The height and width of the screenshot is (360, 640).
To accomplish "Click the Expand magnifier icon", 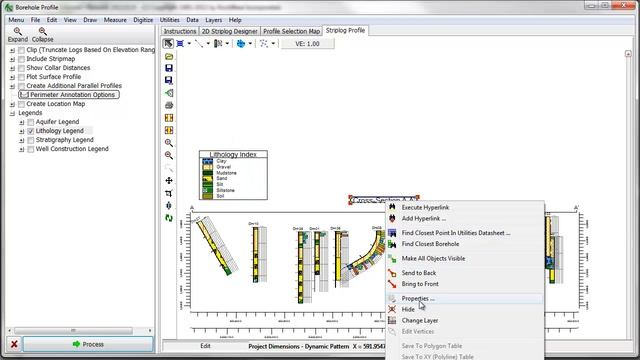I will pyautogui.click(x=18, y=31).
